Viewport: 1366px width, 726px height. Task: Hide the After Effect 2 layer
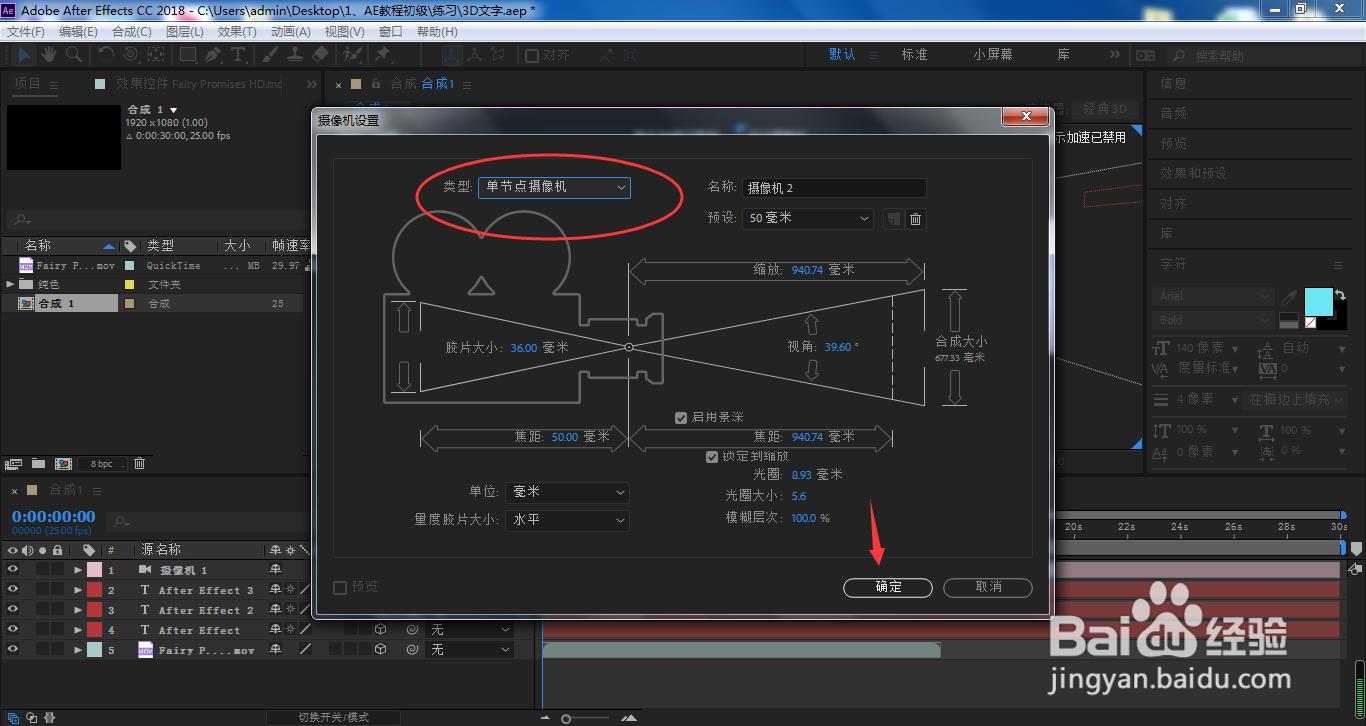(x=13, y=610)
